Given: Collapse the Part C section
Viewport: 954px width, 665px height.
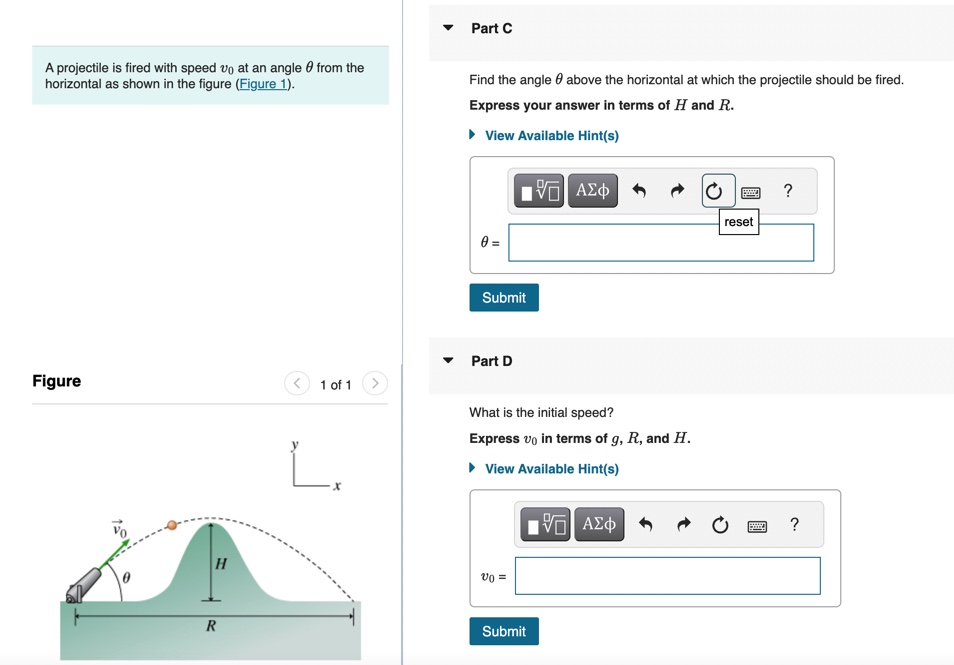Looking at the screenshot, I should [447, 29].
